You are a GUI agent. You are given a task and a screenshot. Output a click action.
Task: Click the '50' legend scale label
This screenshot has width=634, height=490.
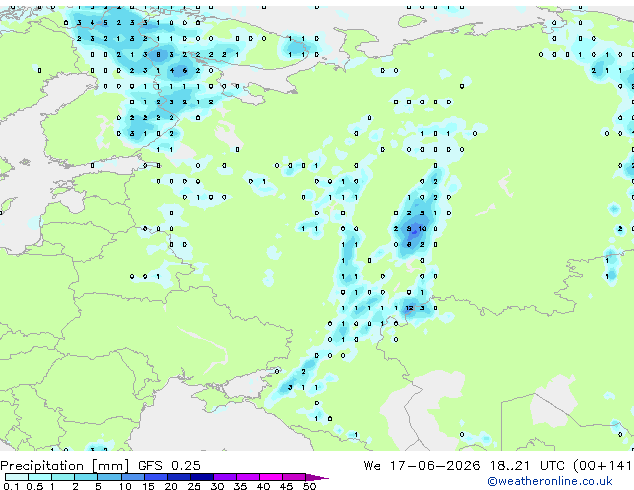click(309, 486)
